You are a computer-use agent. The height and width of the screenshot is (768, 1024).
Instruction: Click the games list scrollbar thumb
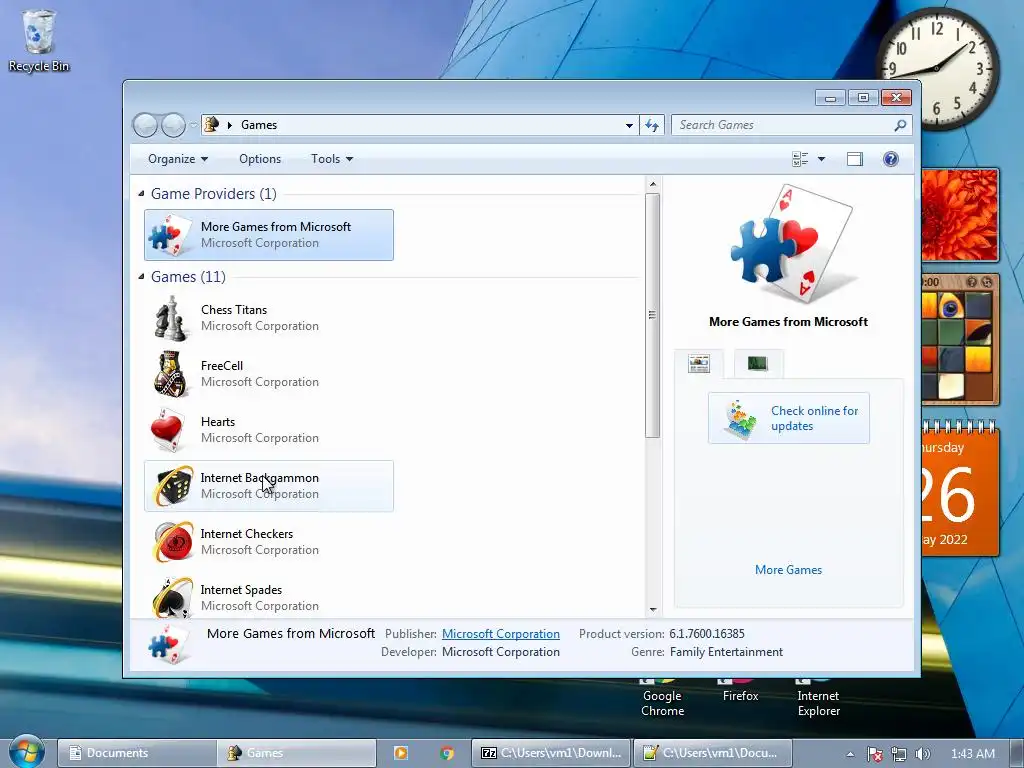[x=652, y=315]
